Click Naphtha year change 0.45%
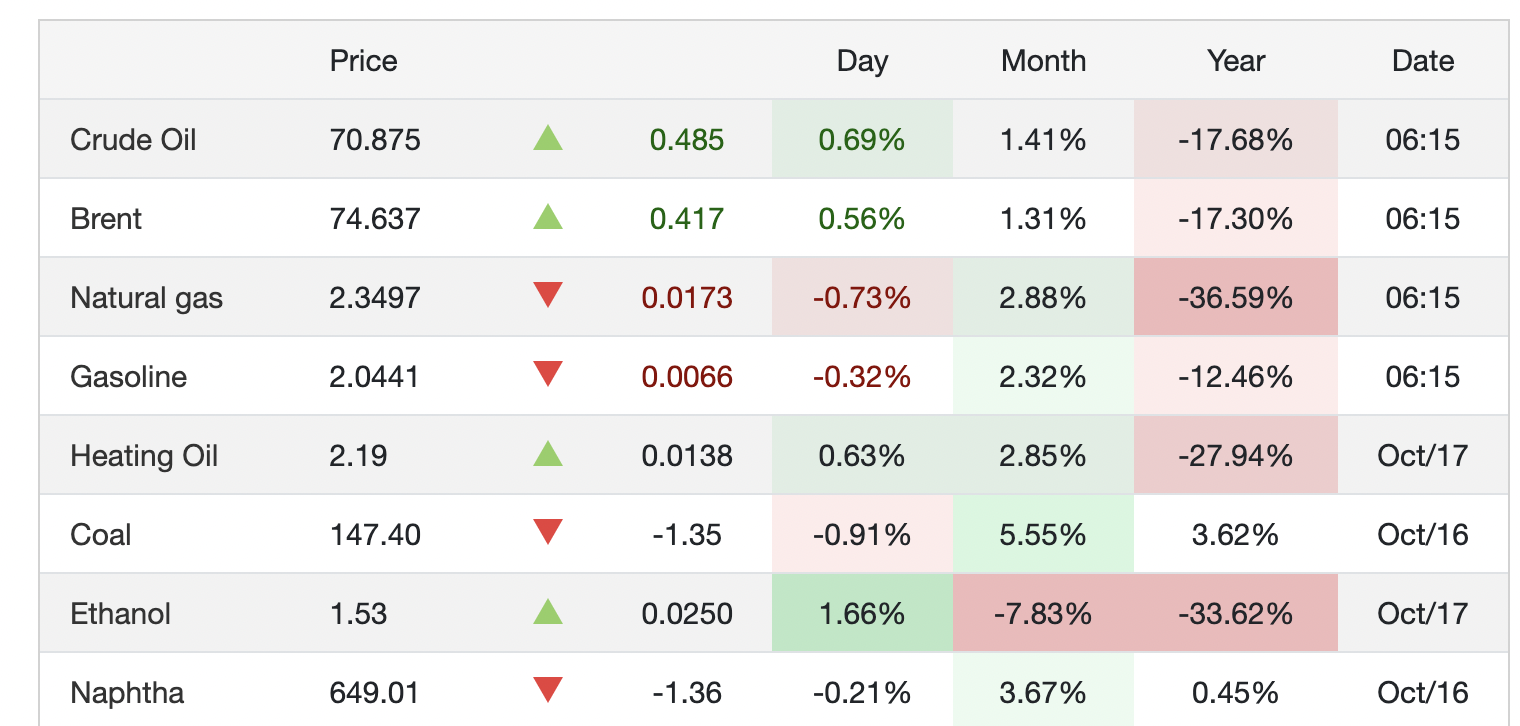This screenshot has width=1520, height=726. click(x=1236, y=692)
